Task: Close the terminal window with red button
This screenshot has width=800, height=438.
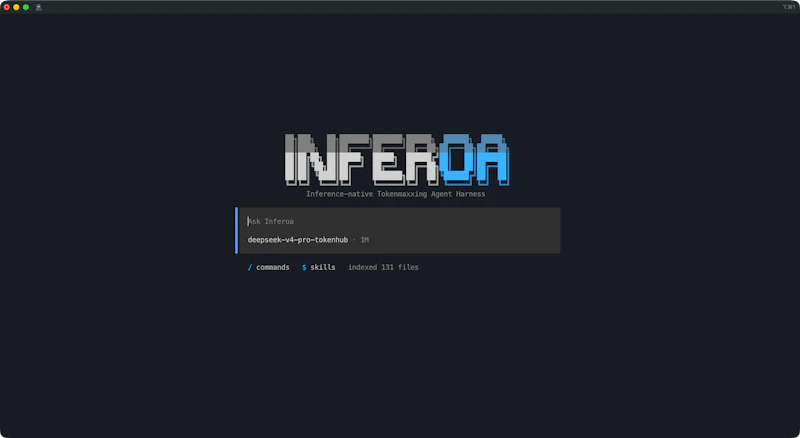Action: 7,7
